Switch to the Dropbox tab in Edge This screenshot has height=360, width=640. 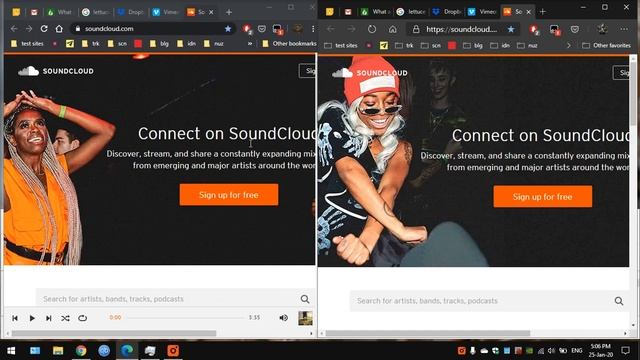[447, 12]
